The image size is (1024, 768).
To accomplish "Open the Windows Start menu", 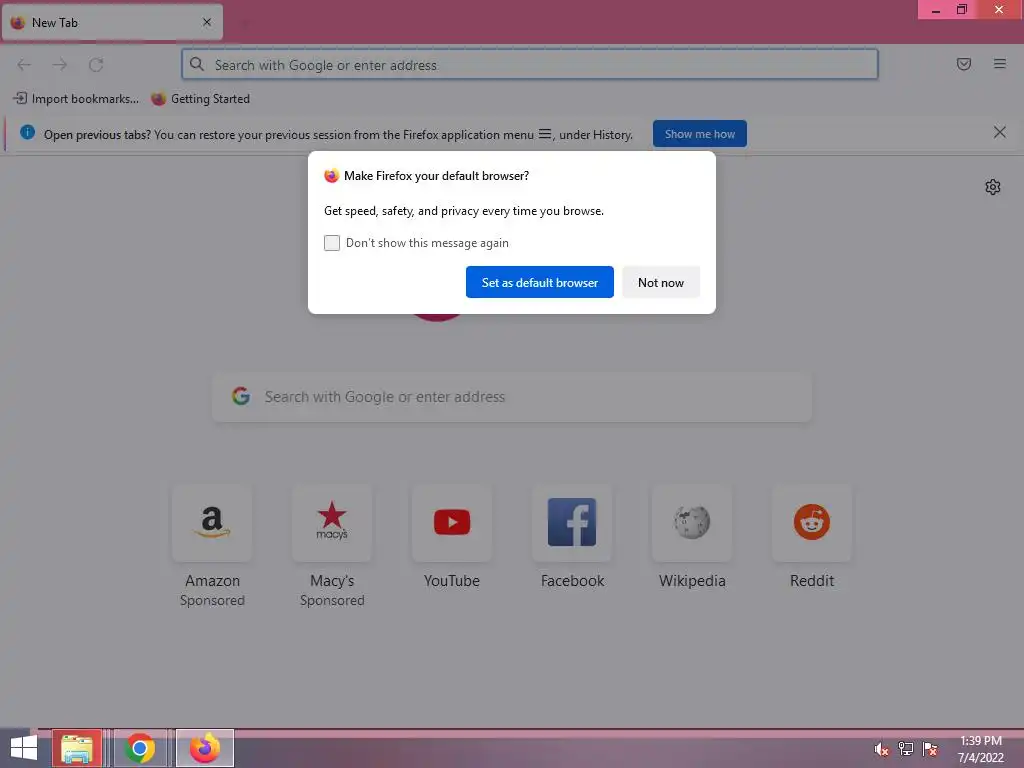I will tap(24, 748).
